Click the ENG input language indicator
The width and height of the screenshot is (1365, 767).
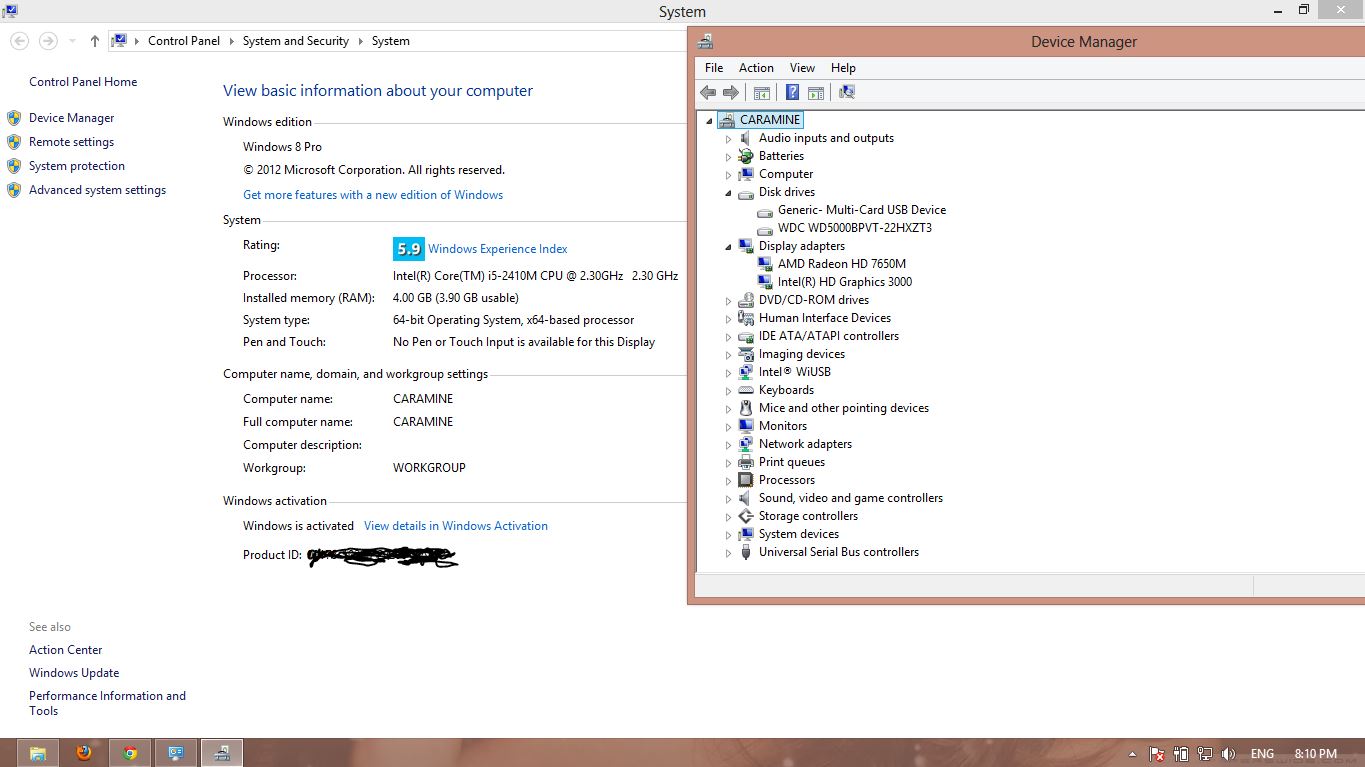[x=1262, y=754]
